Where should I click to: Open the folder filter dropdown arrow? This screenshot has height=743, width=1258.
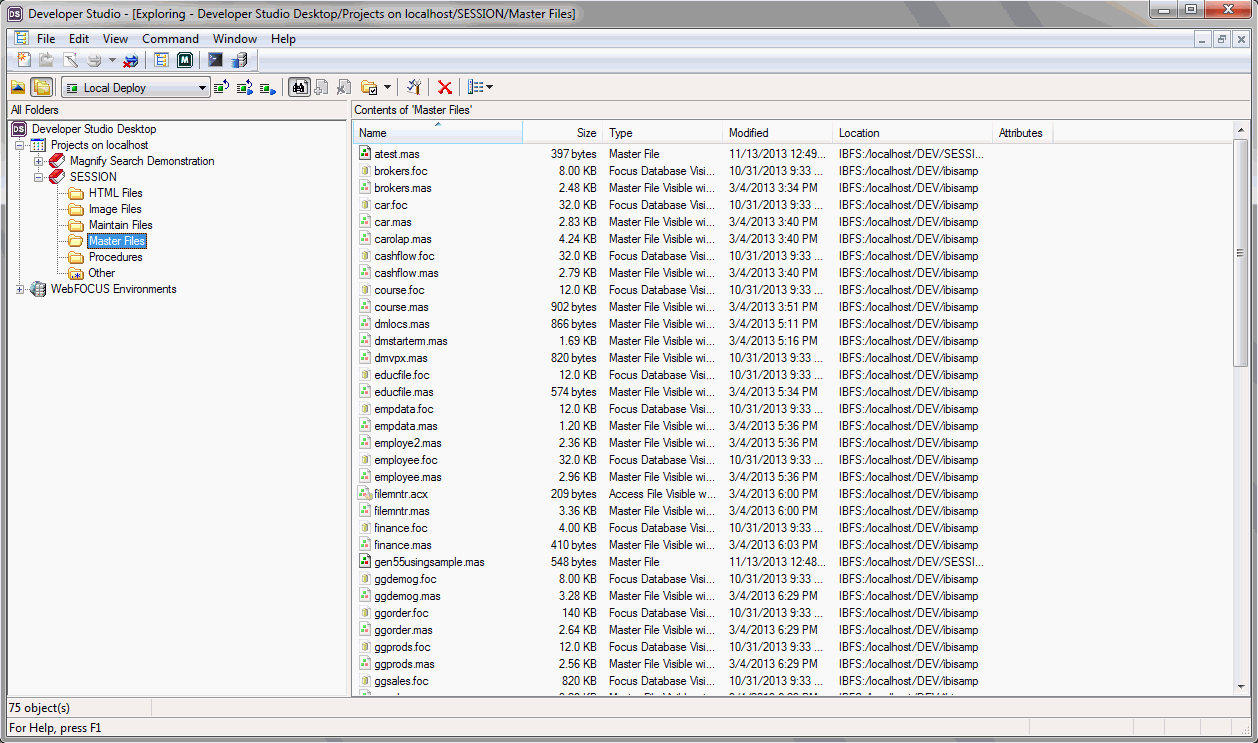click(387, 88)
